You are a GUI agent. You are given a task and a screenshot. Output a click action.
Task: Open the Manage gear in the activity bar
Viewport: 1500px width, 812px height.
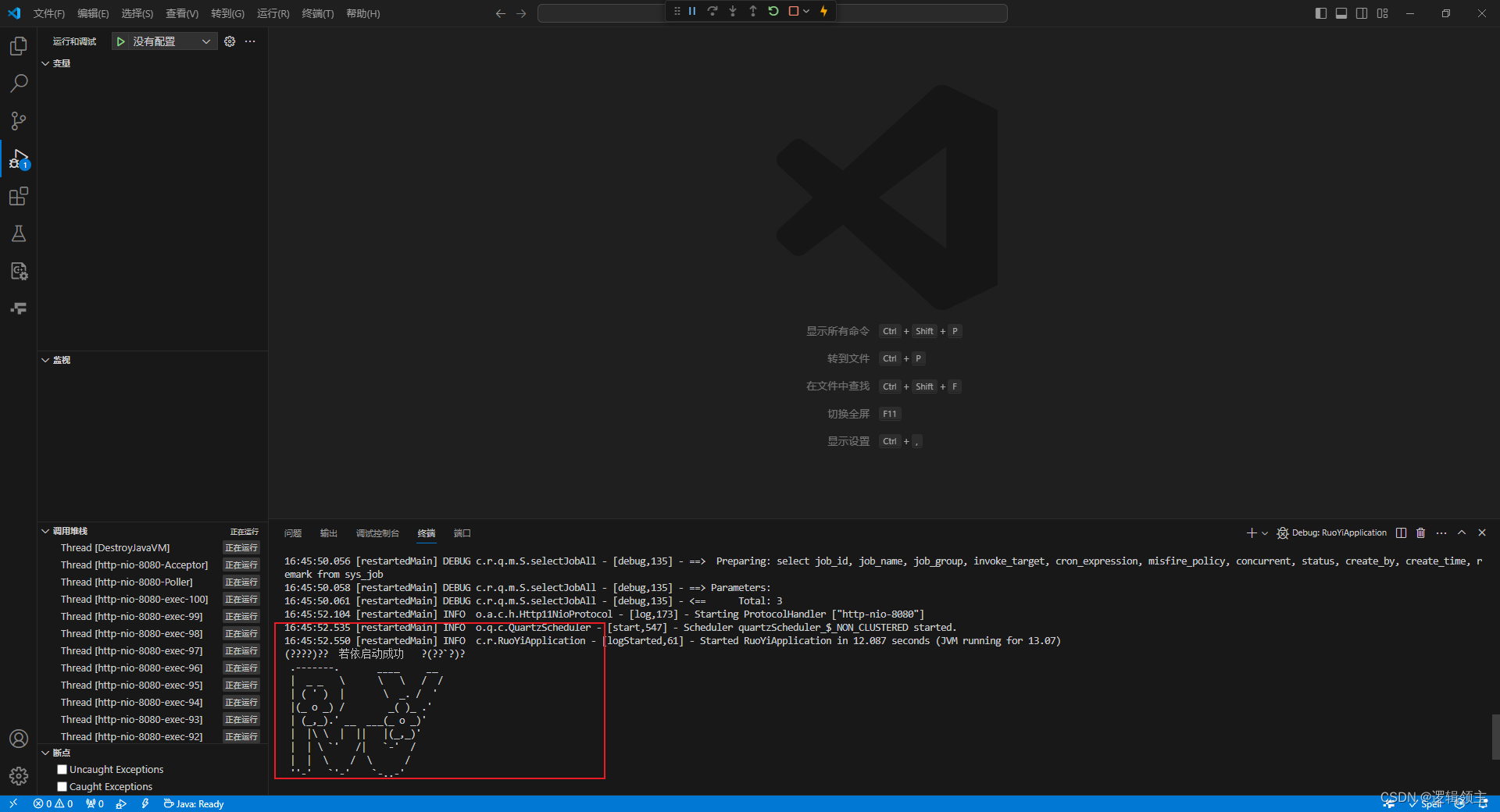pos(19,776)
